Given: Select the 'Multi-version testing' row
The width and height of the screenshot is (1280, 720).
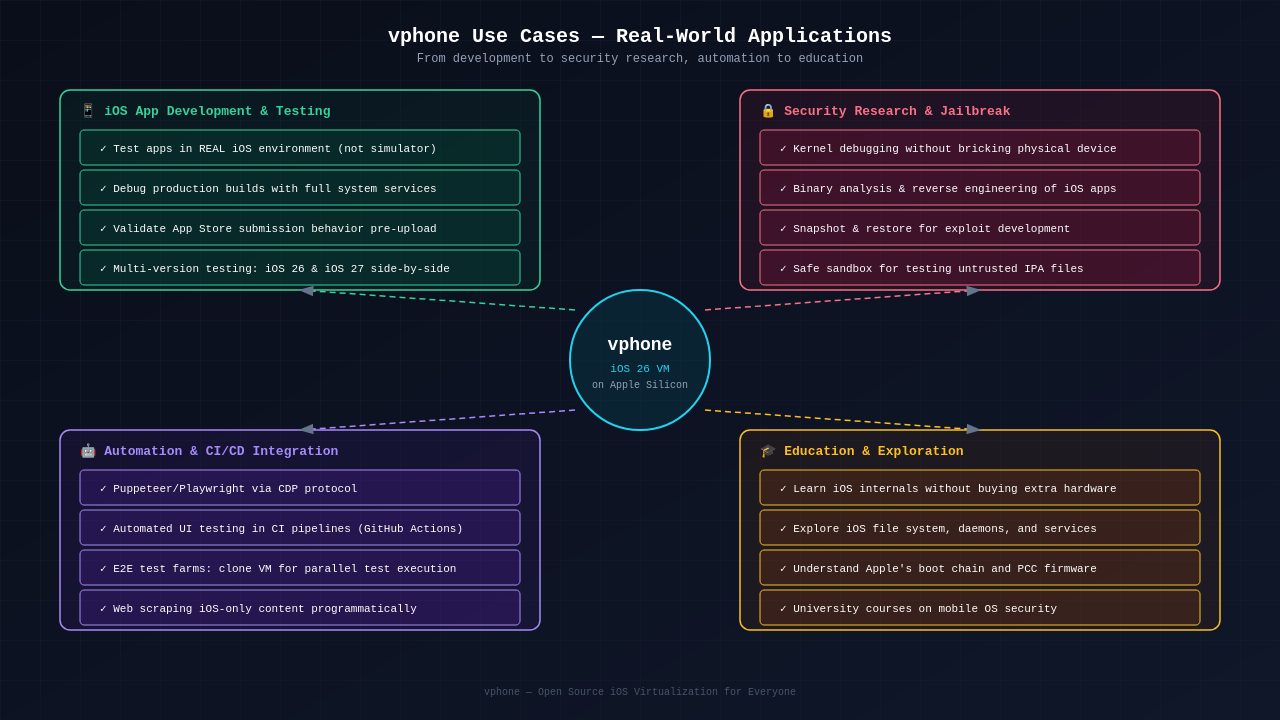Looking at the screenshot, I should (300, 268).
